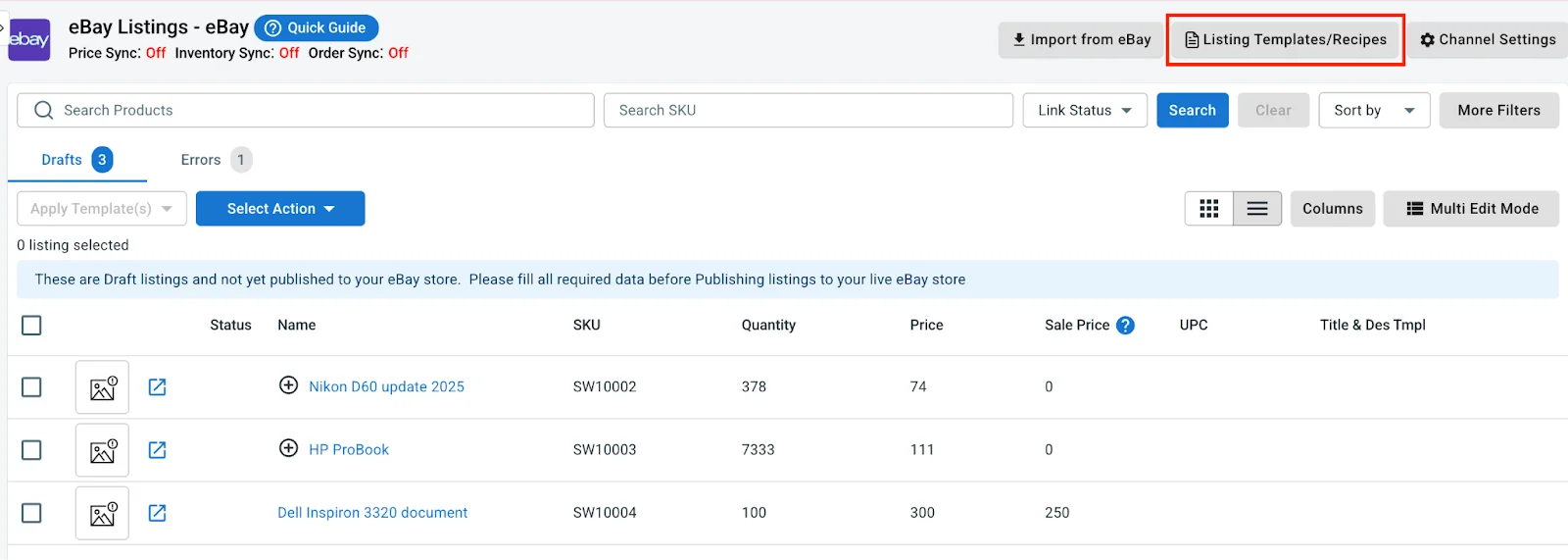Tick the select-all header checkbox

point(31,325)
